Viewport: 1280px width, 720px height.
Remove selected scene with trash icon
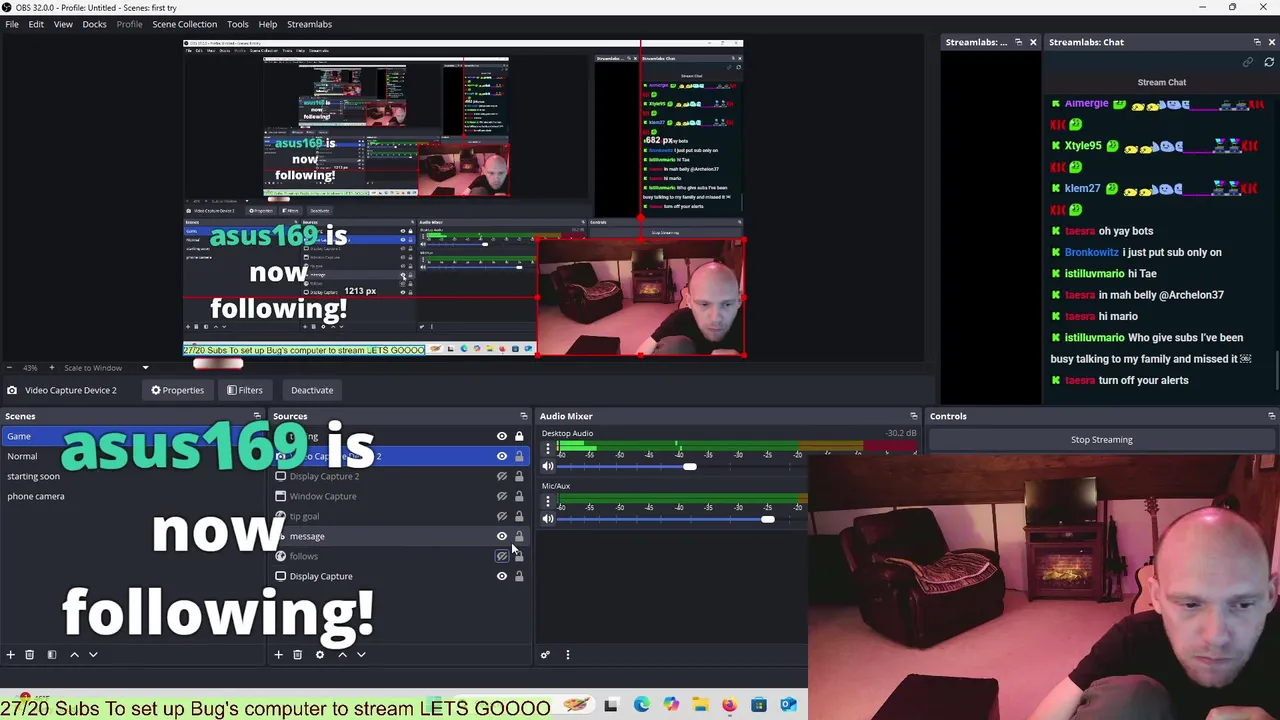click(29, 655)
